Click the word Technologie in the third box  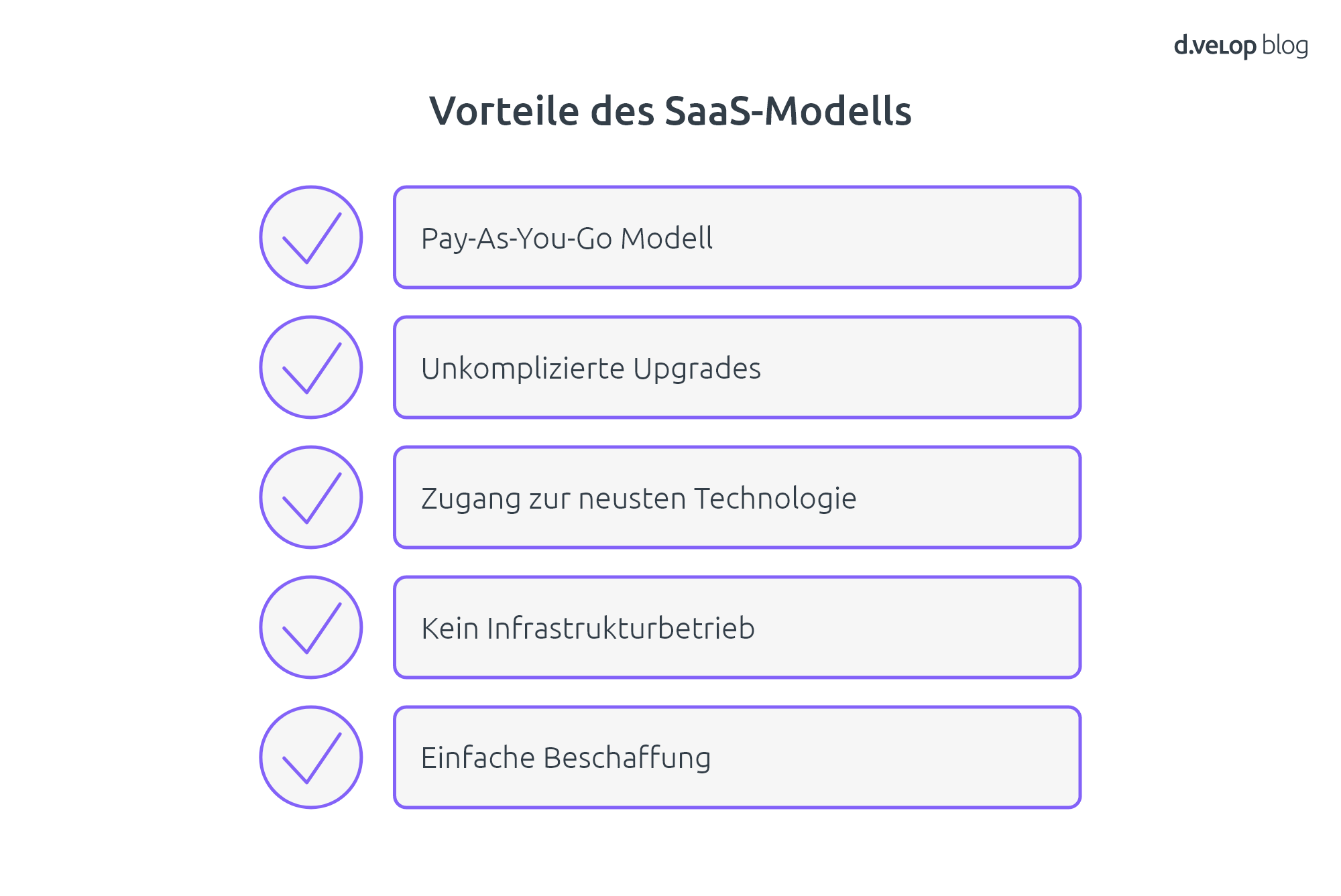[775, 499]
